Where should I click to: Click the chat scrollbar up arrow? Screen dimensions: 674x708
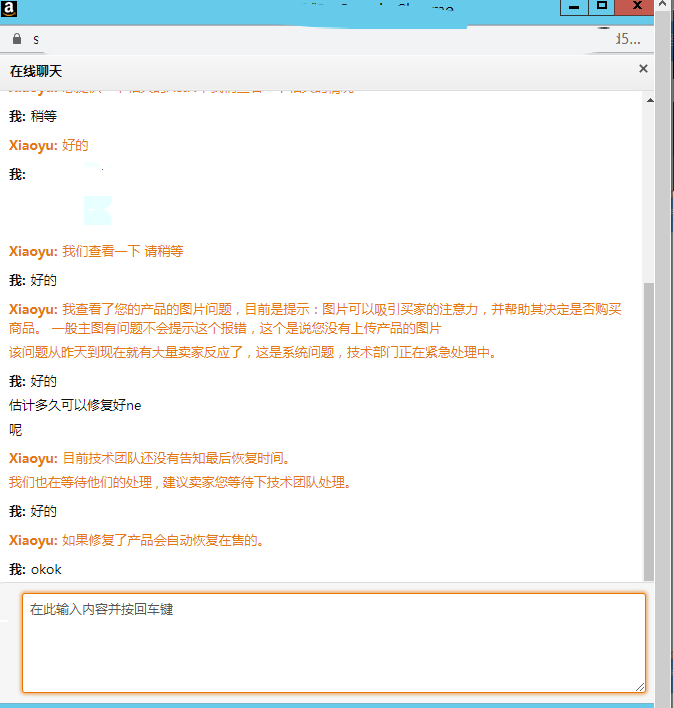pyautogui.click(x=650, y=100)
